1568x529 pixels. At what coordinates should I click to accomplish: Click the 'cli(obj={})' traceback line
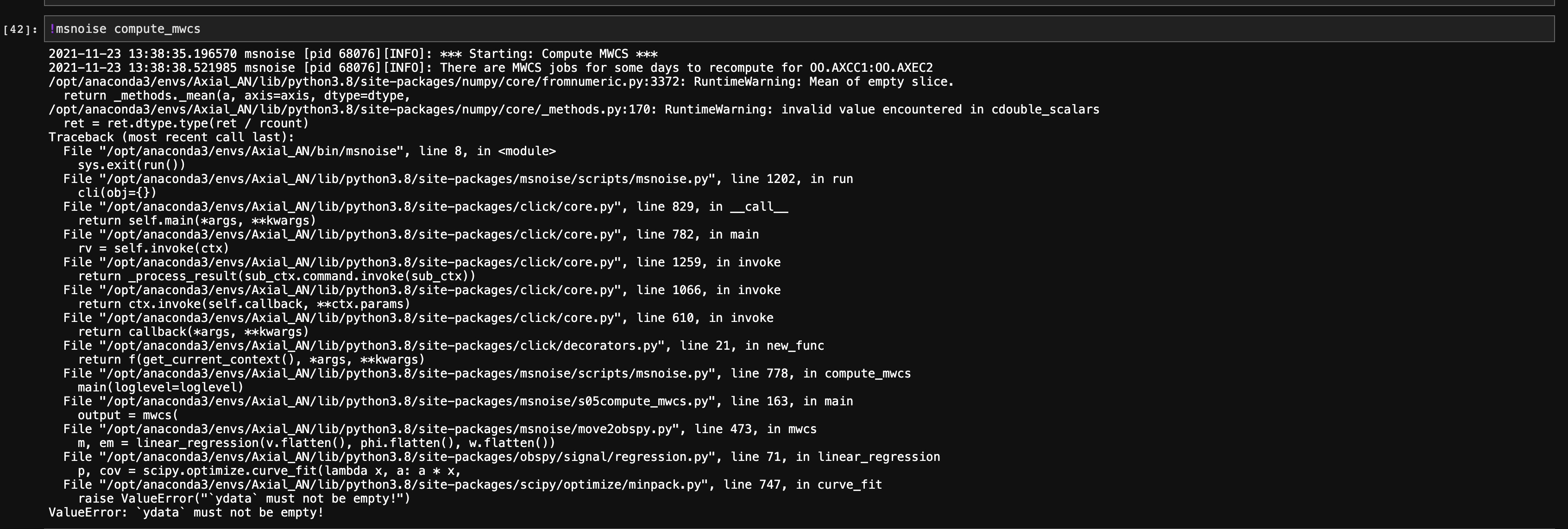pyautogui.click(x=117, y=193)
